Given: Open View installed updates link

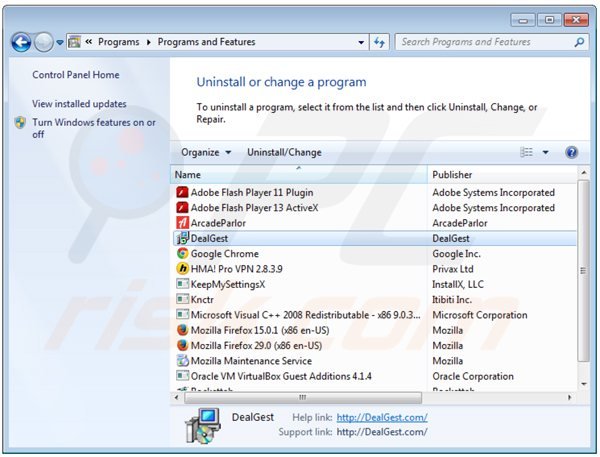Looking at the screenshot, I should (79, 104).
